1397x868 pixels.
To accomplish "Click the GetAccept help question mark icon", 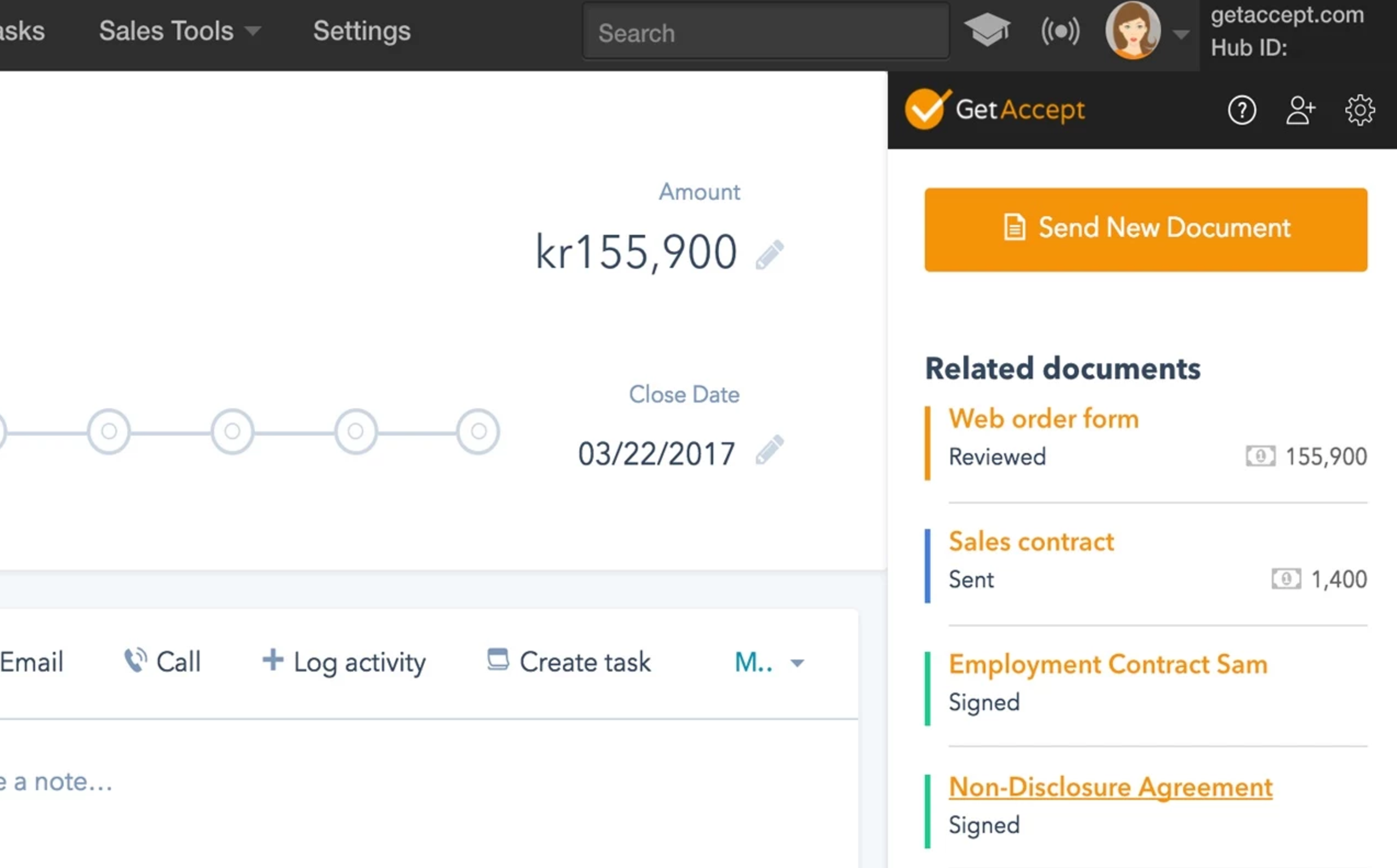I will point(1242,110).
